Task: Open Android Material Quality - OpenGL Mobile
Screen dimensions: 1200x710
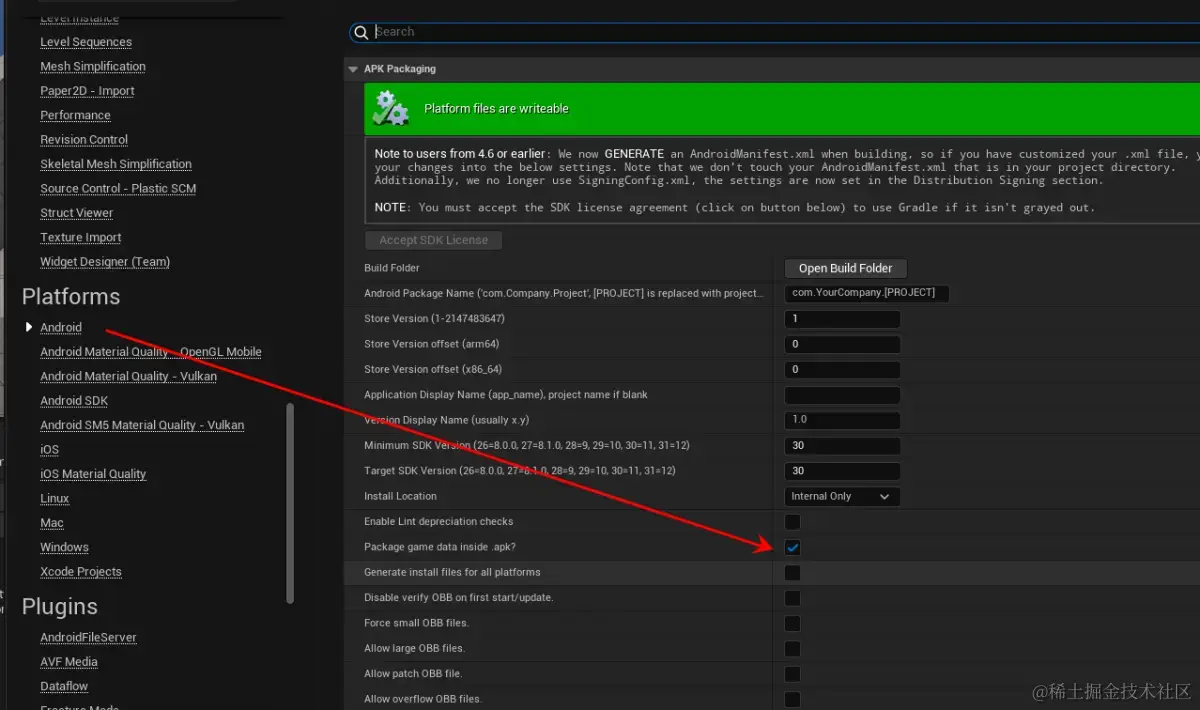Action: tap(151, 352)
